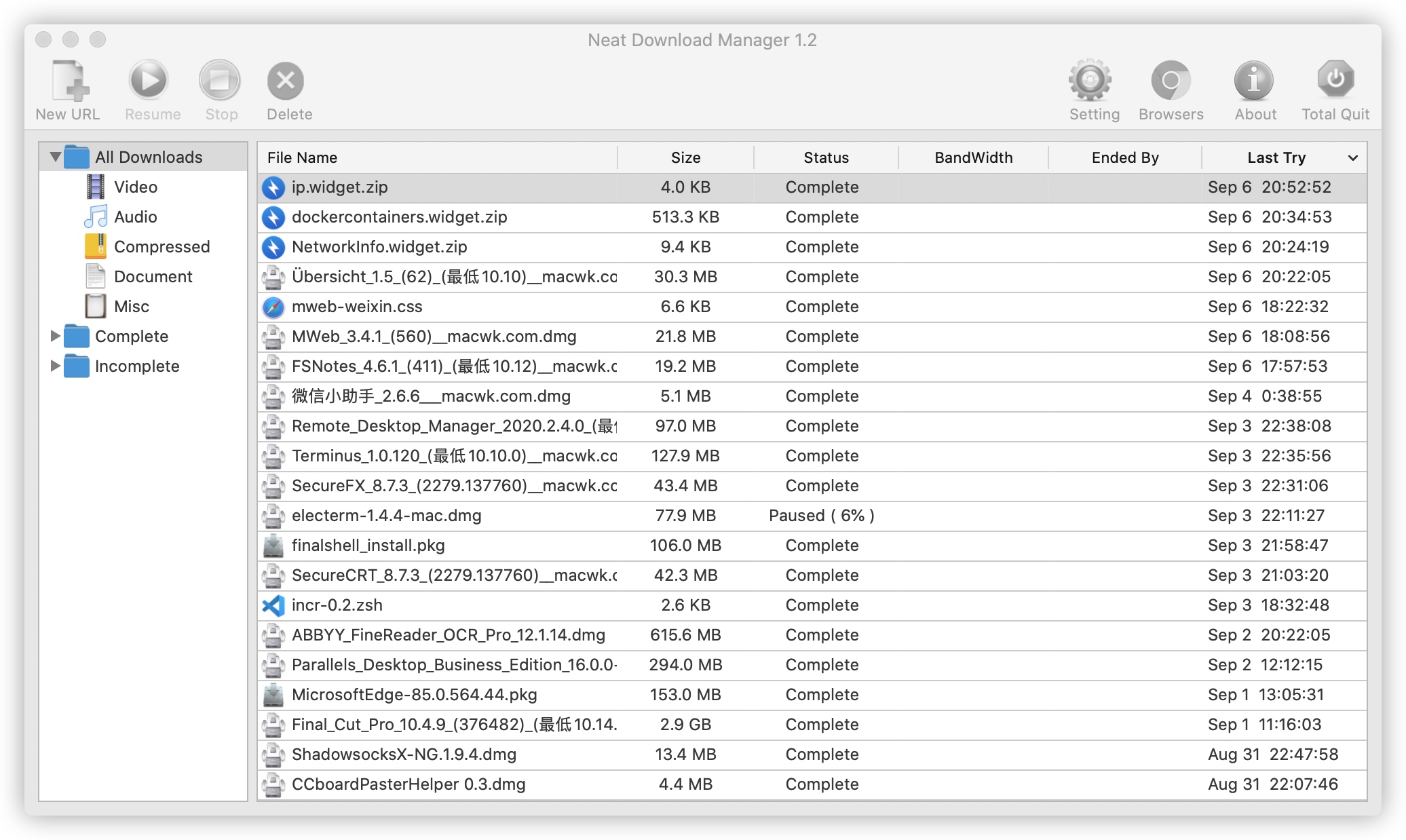
Task: Select the paused electerm-1.4.4-mac.dmg row
Action: click(386, 515)
